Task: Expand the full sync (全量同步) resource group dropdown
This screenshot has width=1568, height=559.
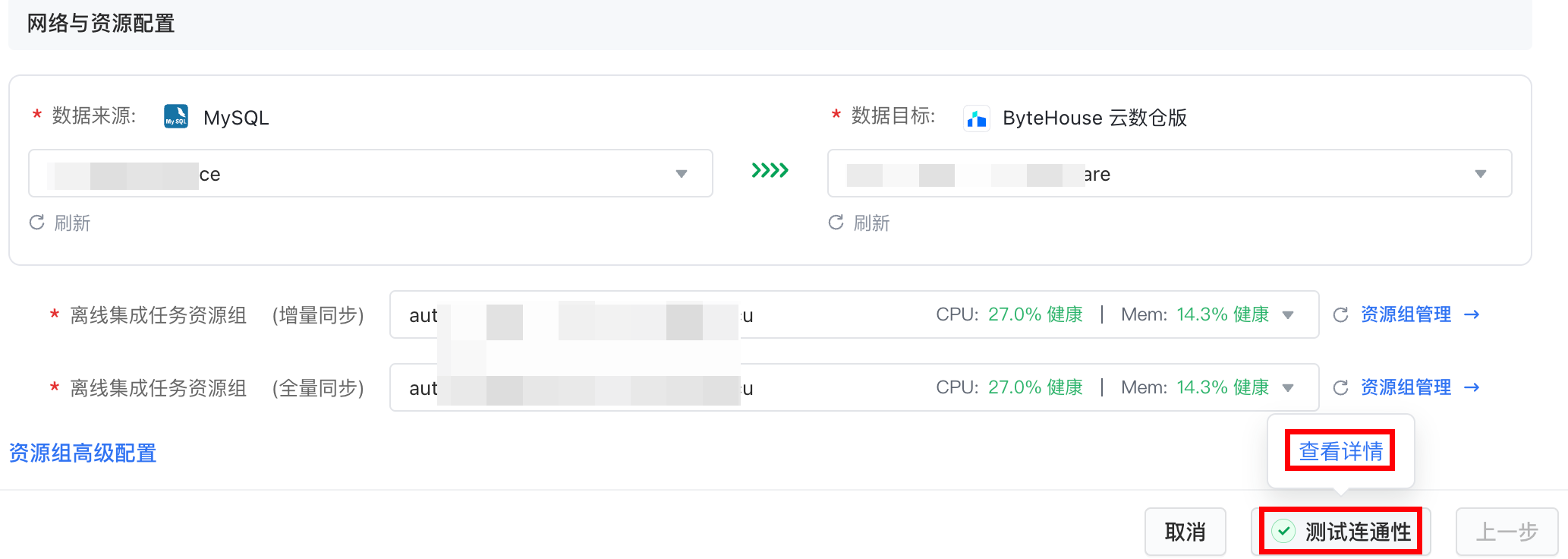Action: (x=854, y=387)
